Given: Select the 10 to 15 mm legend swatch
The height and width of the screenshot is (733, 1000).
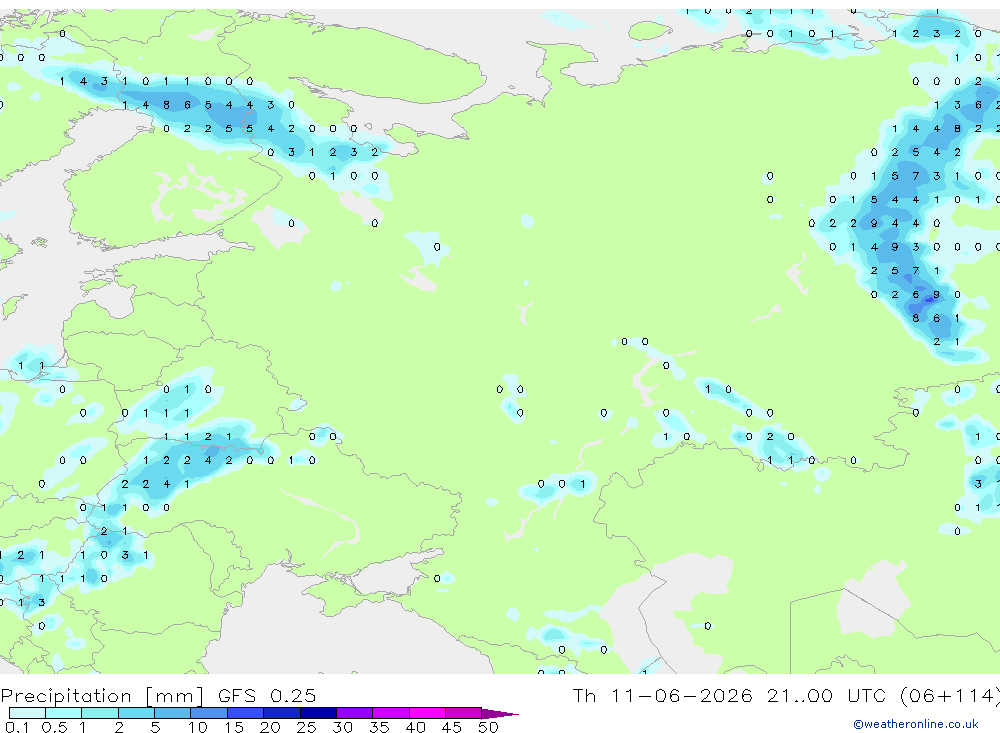Looking at the screenshot, I should tap(209, 713).
